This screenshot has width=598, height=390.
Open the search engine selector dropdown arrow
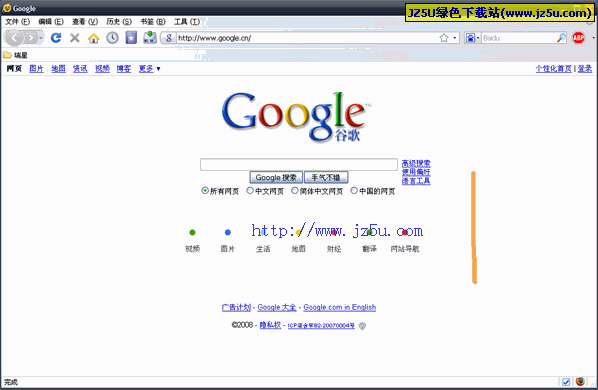coord(478,38)
